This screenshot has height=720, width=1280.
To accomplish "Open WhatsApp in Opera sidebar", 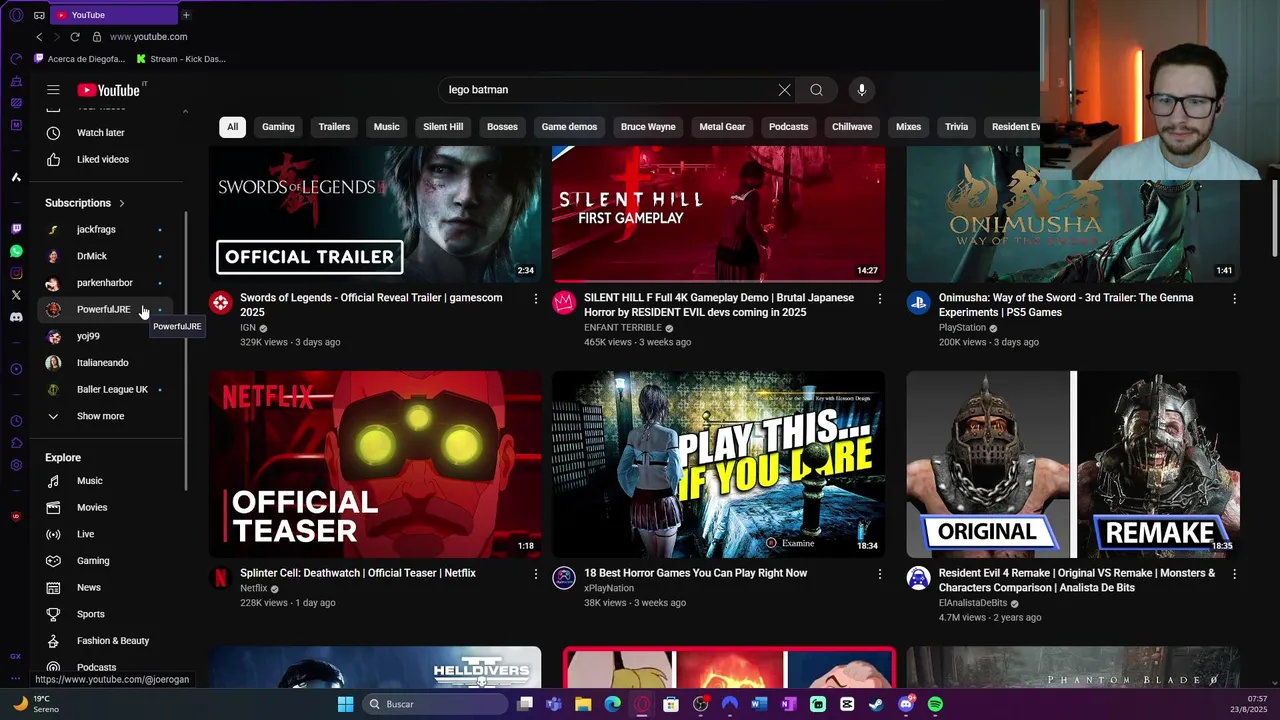I will 16,251.
